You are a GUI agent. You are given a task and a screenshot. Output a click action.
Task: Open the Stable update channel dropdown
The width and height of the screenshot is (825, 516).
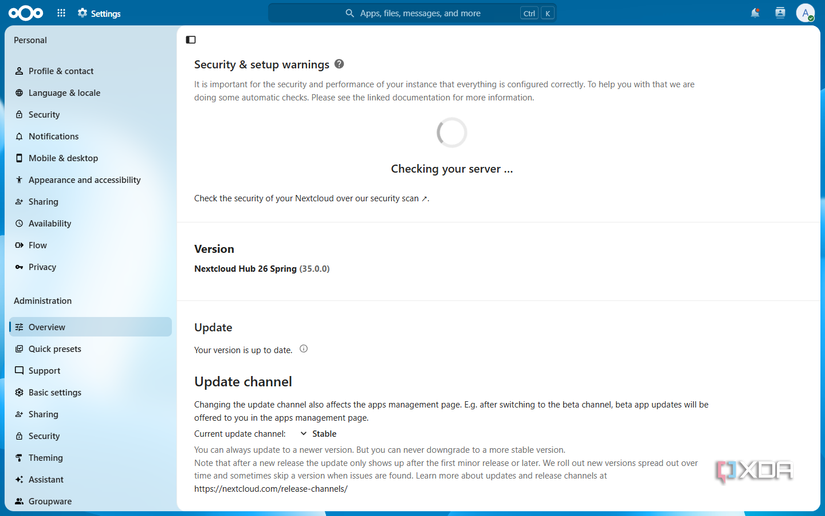coord(318,434)
